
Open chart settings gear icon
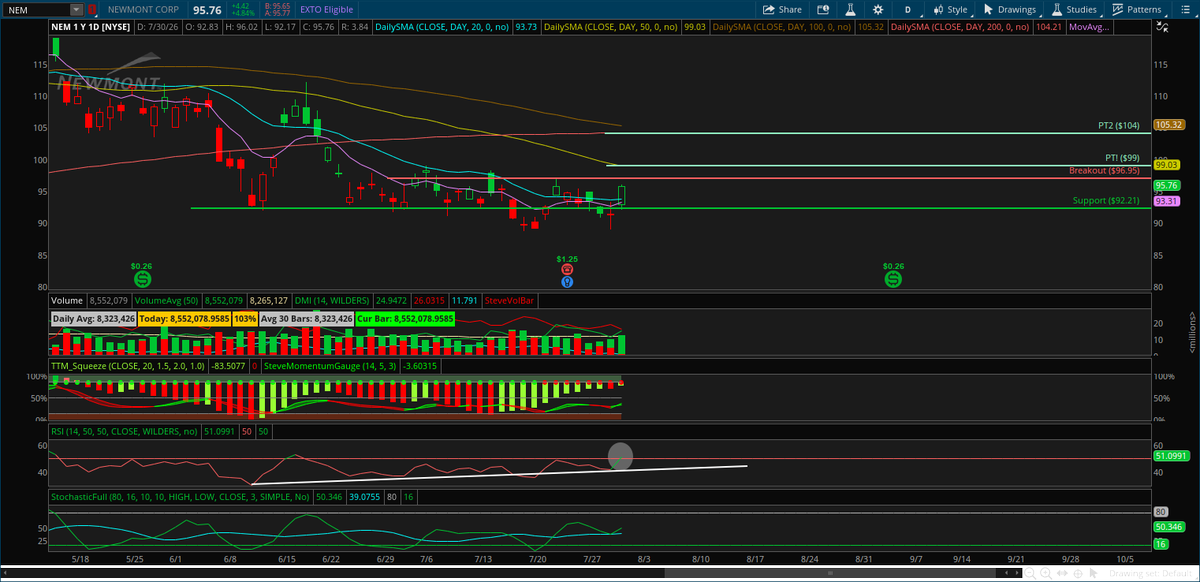point(880,9)
